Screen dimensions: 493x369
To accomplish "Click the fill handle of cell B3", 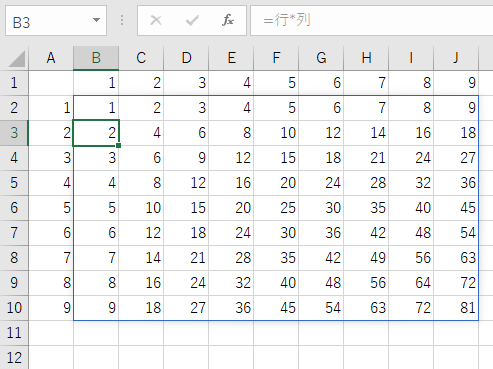I will click(119, 145).
